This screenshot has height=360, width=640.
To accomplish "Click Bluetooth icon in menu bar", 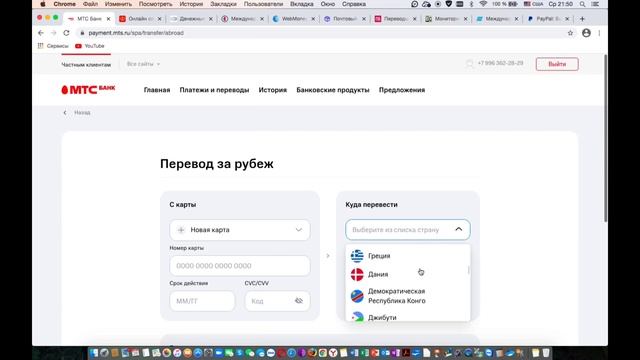I will (x=471, y=4).
